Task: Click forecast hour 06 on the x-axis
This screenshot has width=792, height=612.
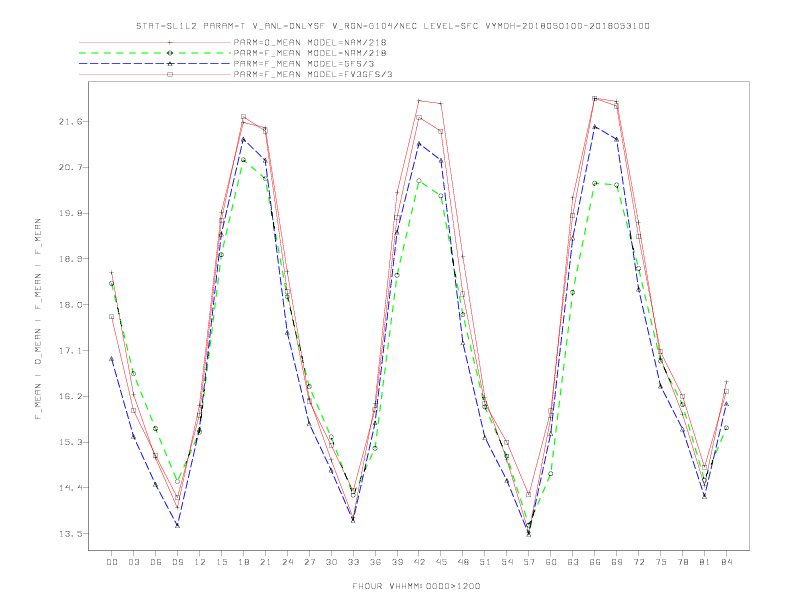Action: tap(156, 562)
